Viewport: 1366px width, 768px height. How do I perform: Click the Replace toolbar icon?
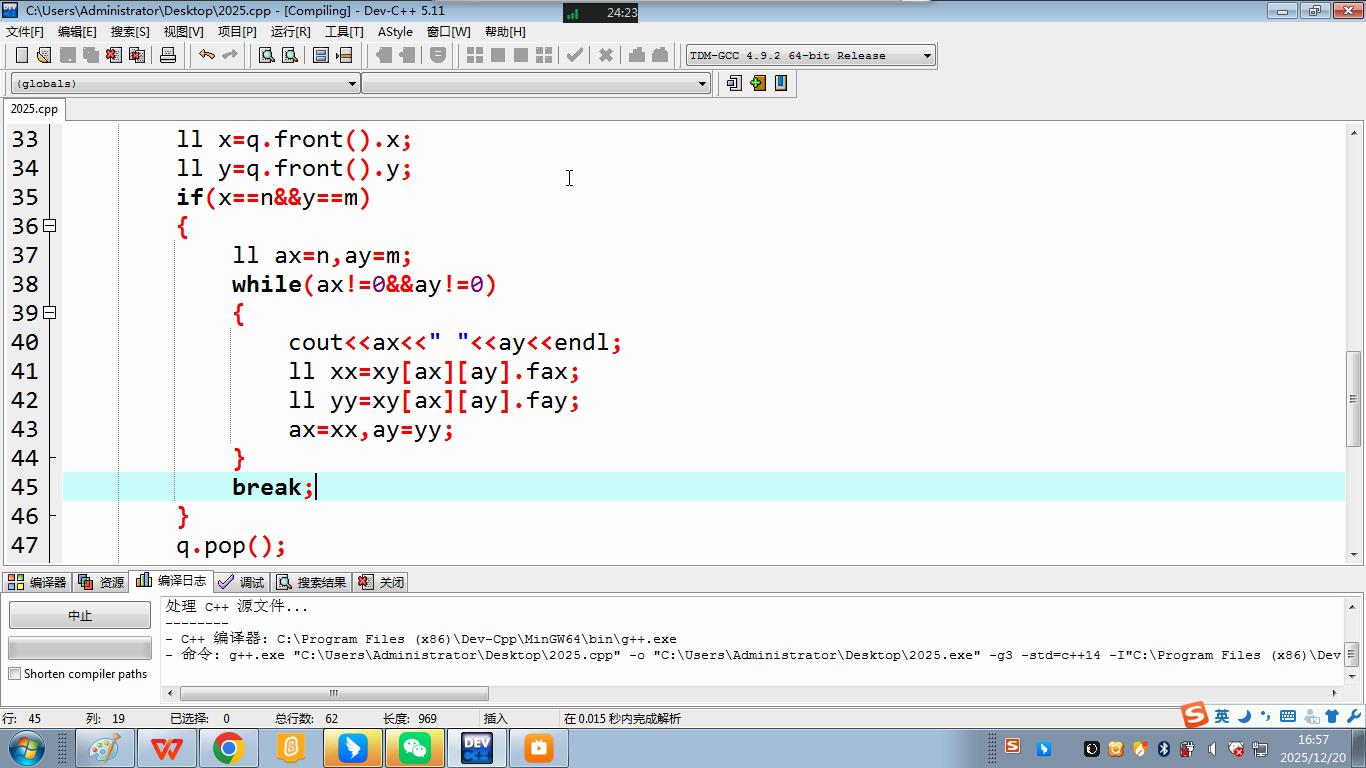tap(290, 55)
